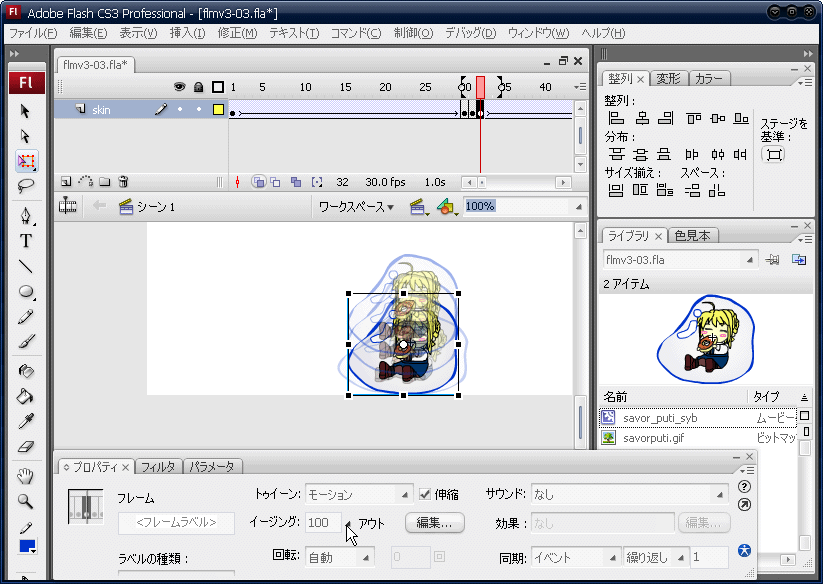This screenshot has height=584, width=823.
Task: Click the Center Frame icon in timeline
Action: pos(238,182)
